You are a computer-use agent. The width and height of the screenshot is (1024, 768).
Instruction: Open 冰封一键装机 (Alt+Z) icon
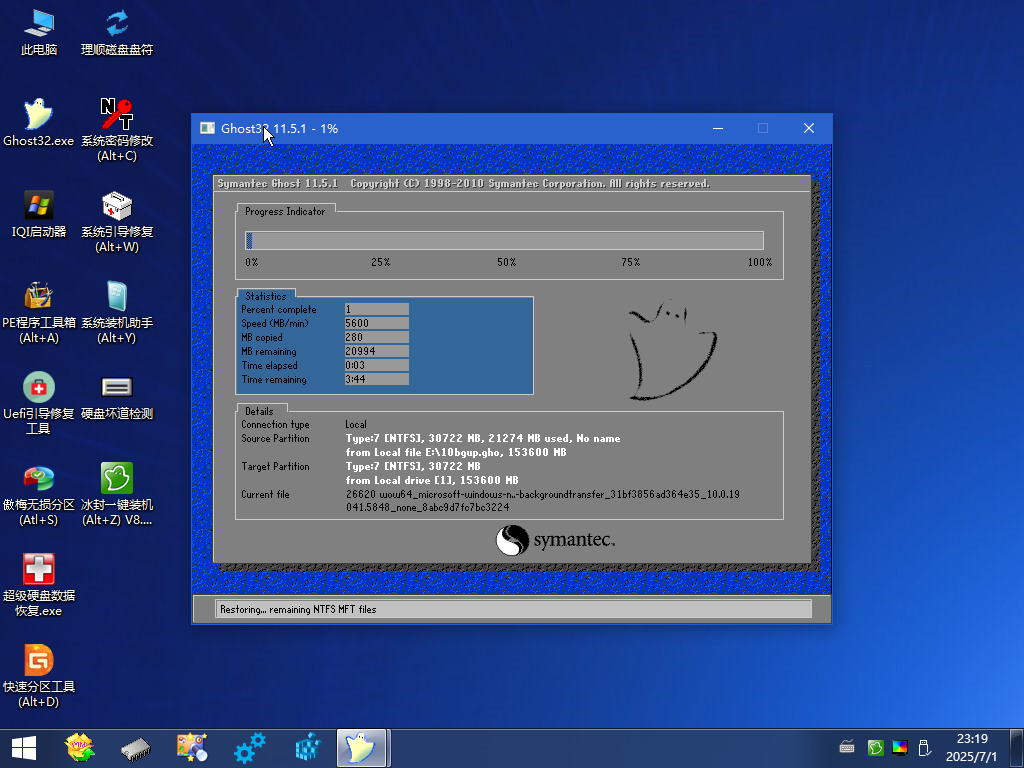[117, 494]
